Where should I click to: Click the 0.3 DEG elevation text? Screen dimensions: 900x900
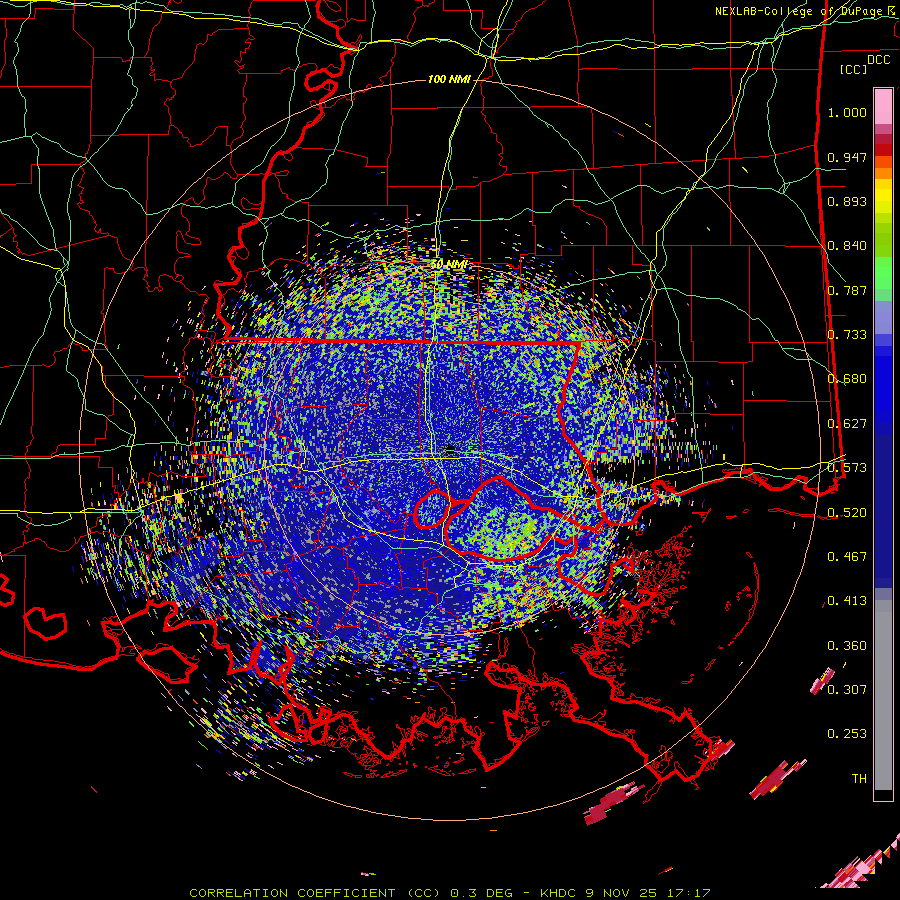[480, 893]
